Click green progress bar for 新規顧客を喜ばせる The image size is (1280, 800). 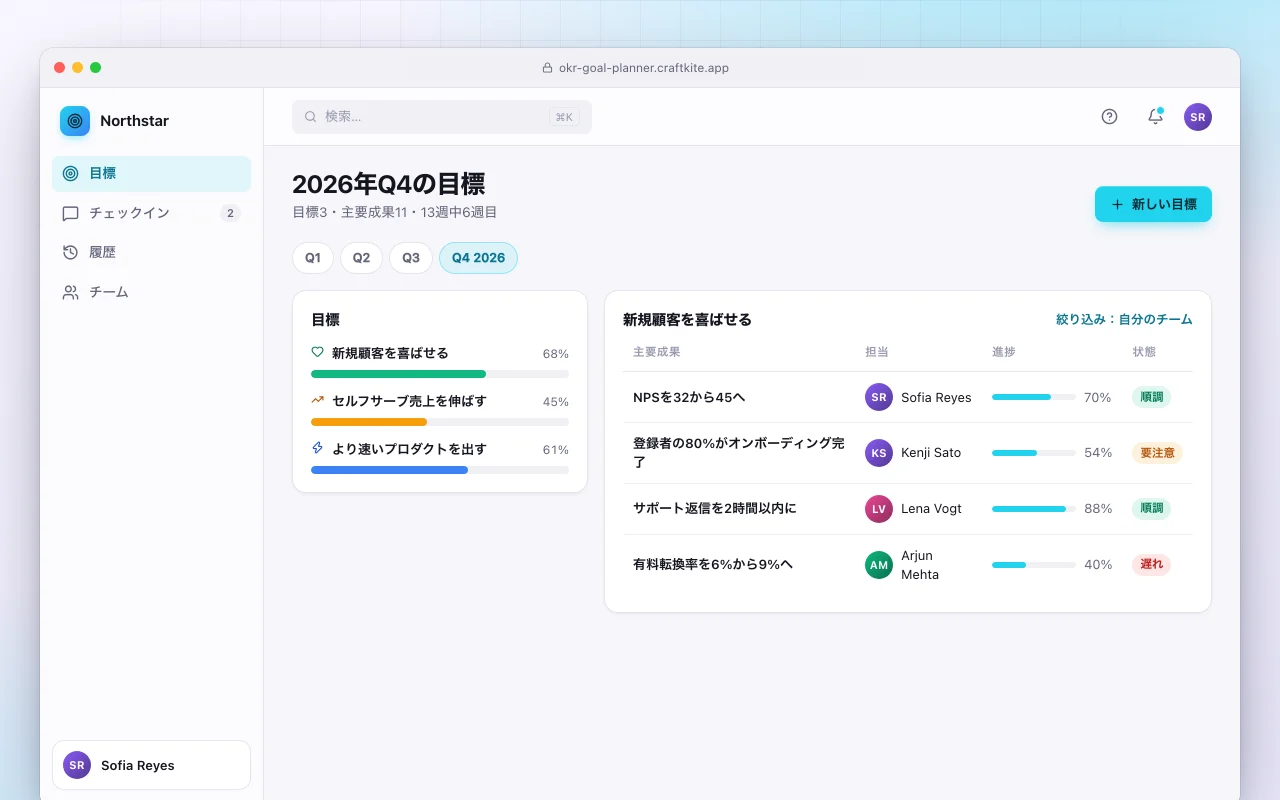pyautogui.click(x=440, y=374)
